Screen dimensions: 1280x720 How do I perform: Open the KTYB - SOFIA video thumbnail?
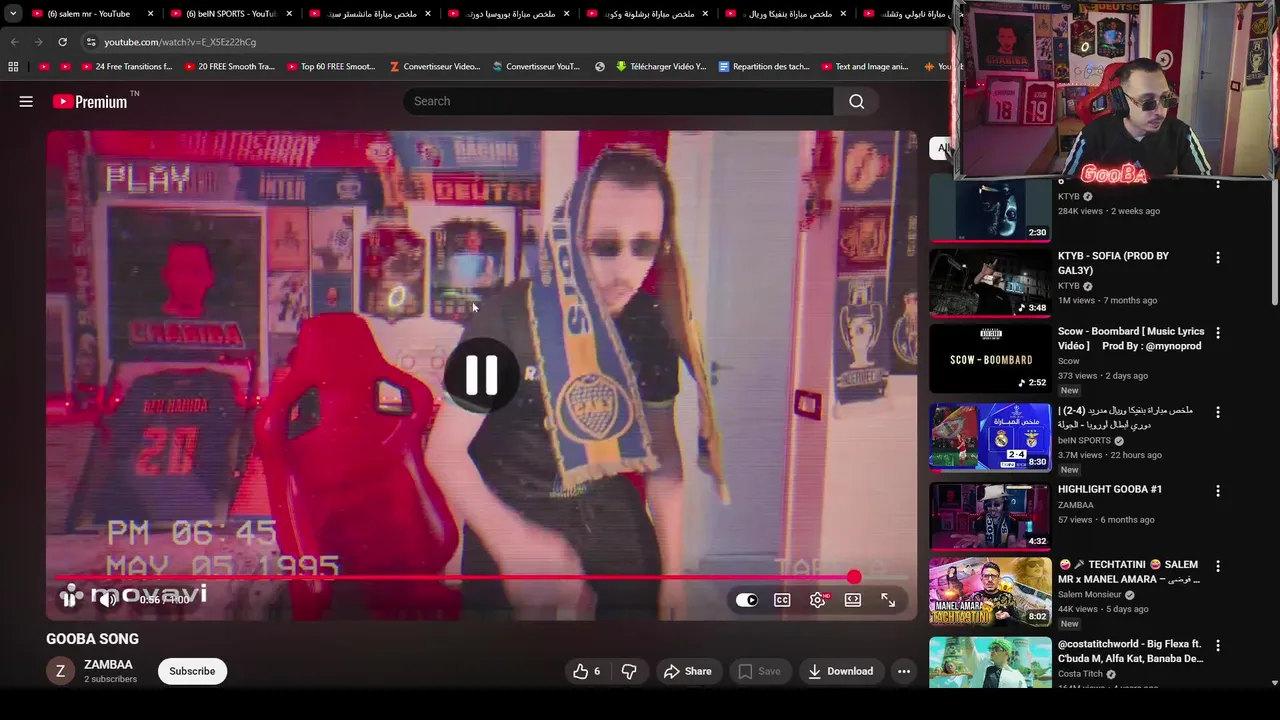[990, 283]
